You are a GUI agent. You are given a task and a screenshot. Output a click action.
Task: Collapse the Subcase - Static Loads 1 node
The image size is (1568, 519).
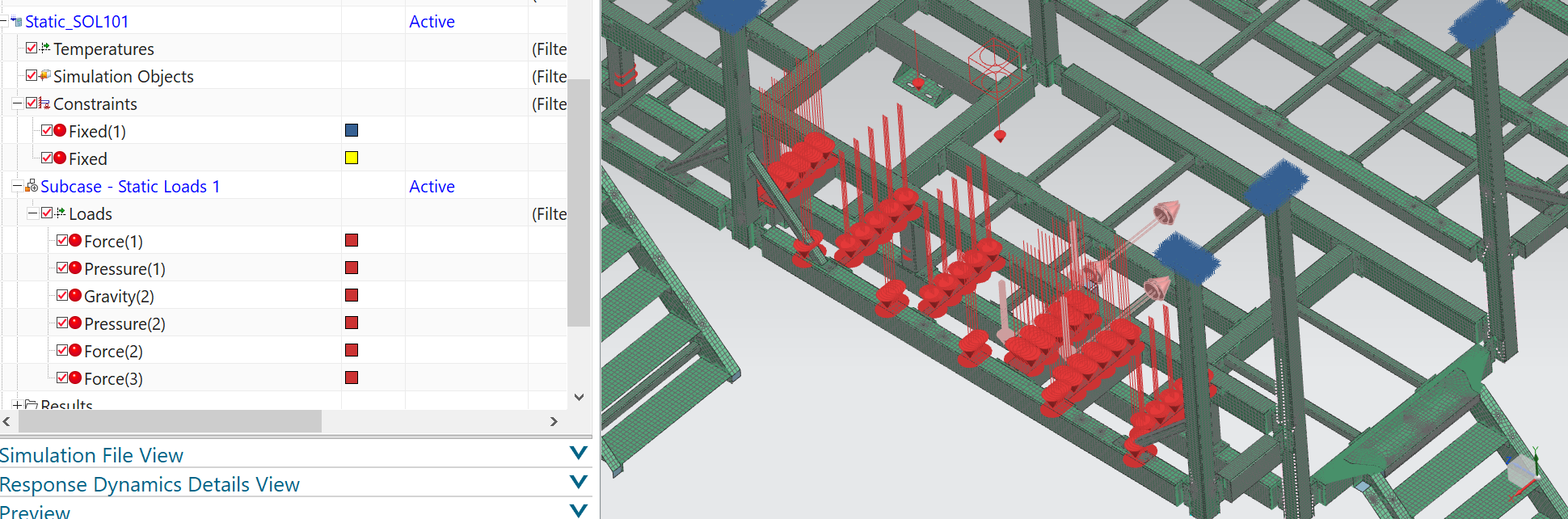[x=17, y=187]
